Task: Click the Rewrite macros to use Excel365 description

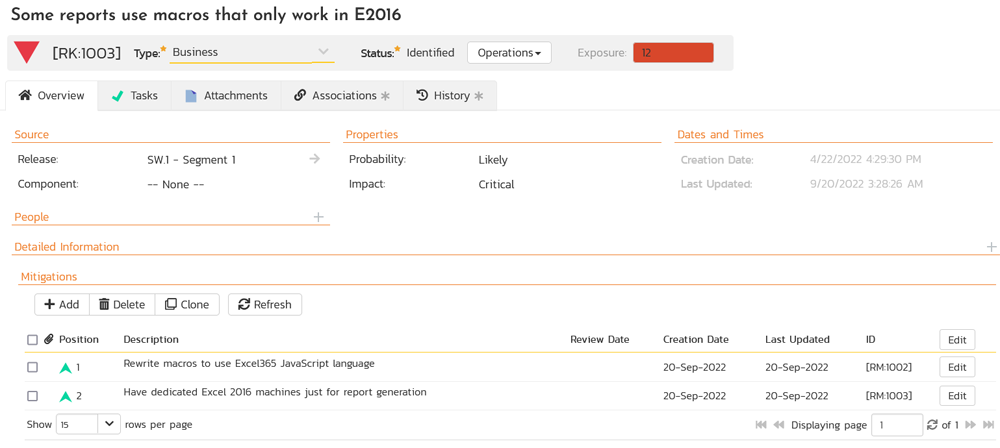Action: (x=249, y=364)
